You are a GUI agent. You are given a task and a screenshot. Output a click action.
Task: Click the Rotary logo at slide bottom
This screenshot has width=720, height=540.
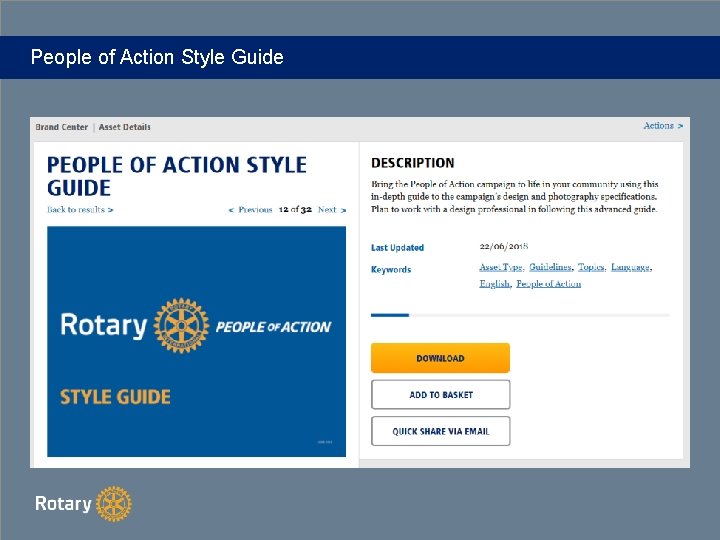83,504
